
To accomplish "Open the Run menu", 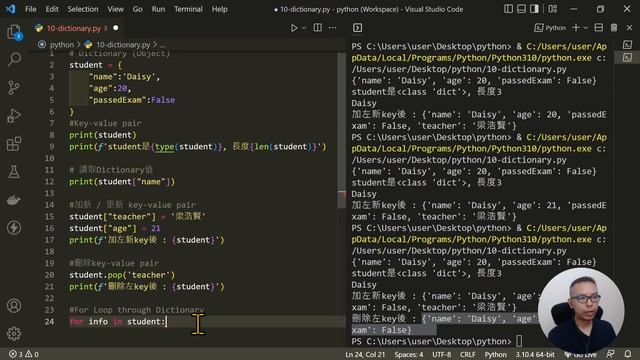I will [158, 9].
